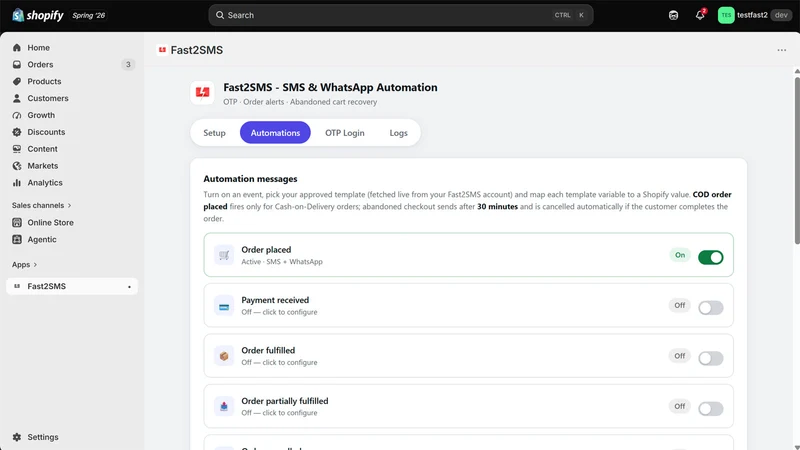Click the Agentic channel icon
The width and height of the screenshot is (800, 450).
point(17,239)
